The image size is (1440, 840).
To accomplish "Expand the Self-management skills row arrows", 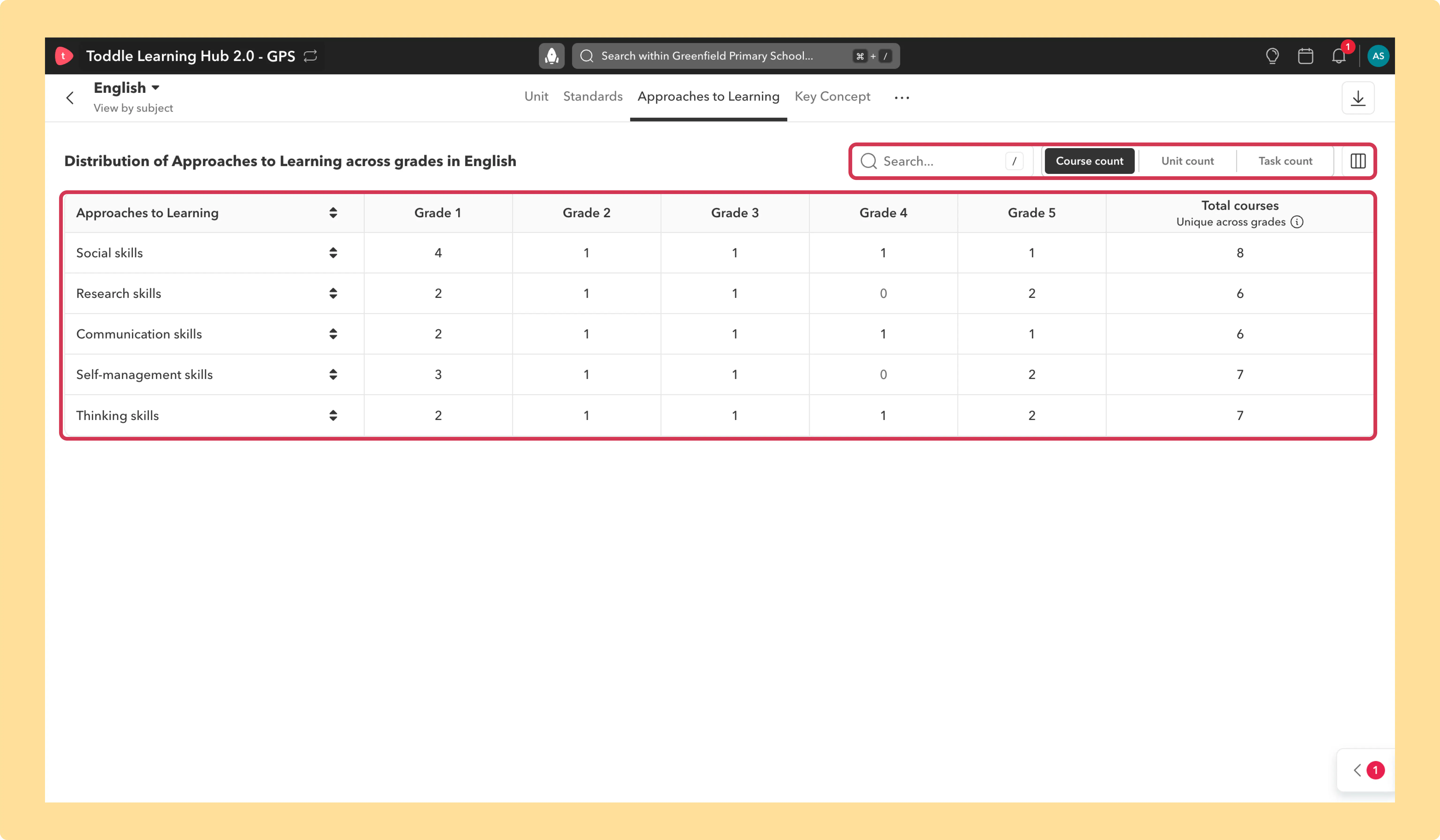I will [333, 374].
